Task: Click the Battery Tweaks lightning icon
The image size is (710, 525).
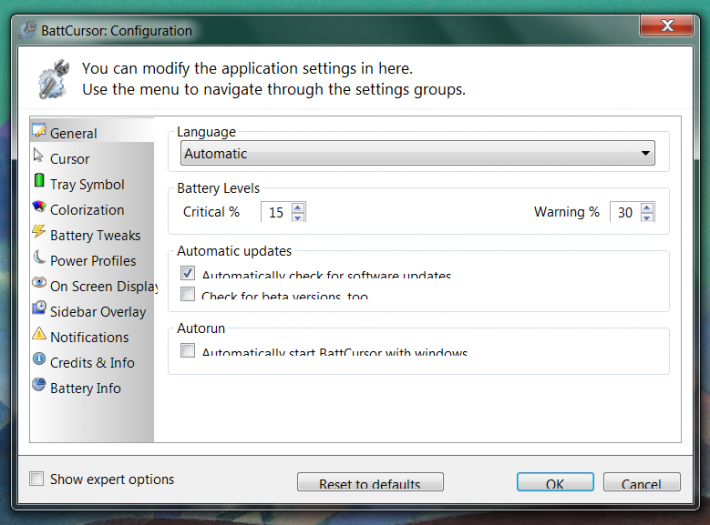Action: [39, 231]
